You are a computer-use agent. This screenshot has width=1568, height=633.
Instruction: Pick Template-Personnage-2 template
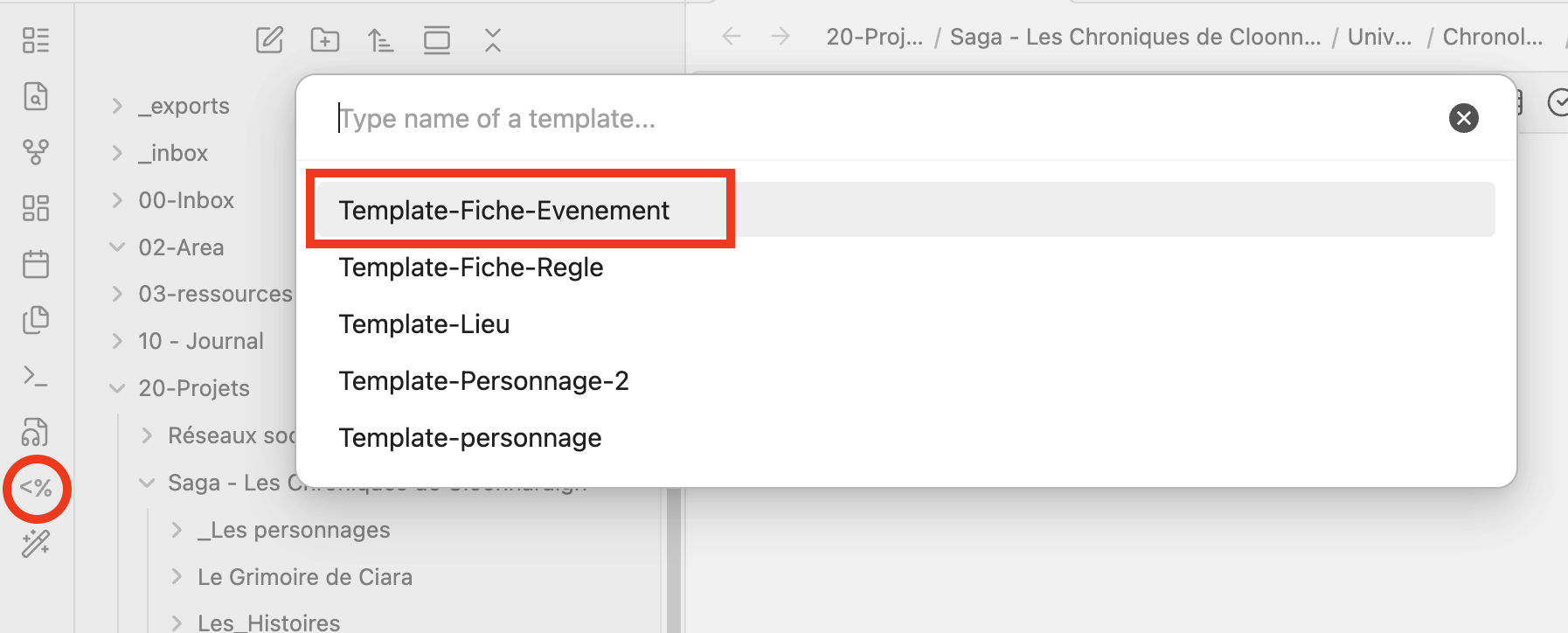click(x=483, y=381)
